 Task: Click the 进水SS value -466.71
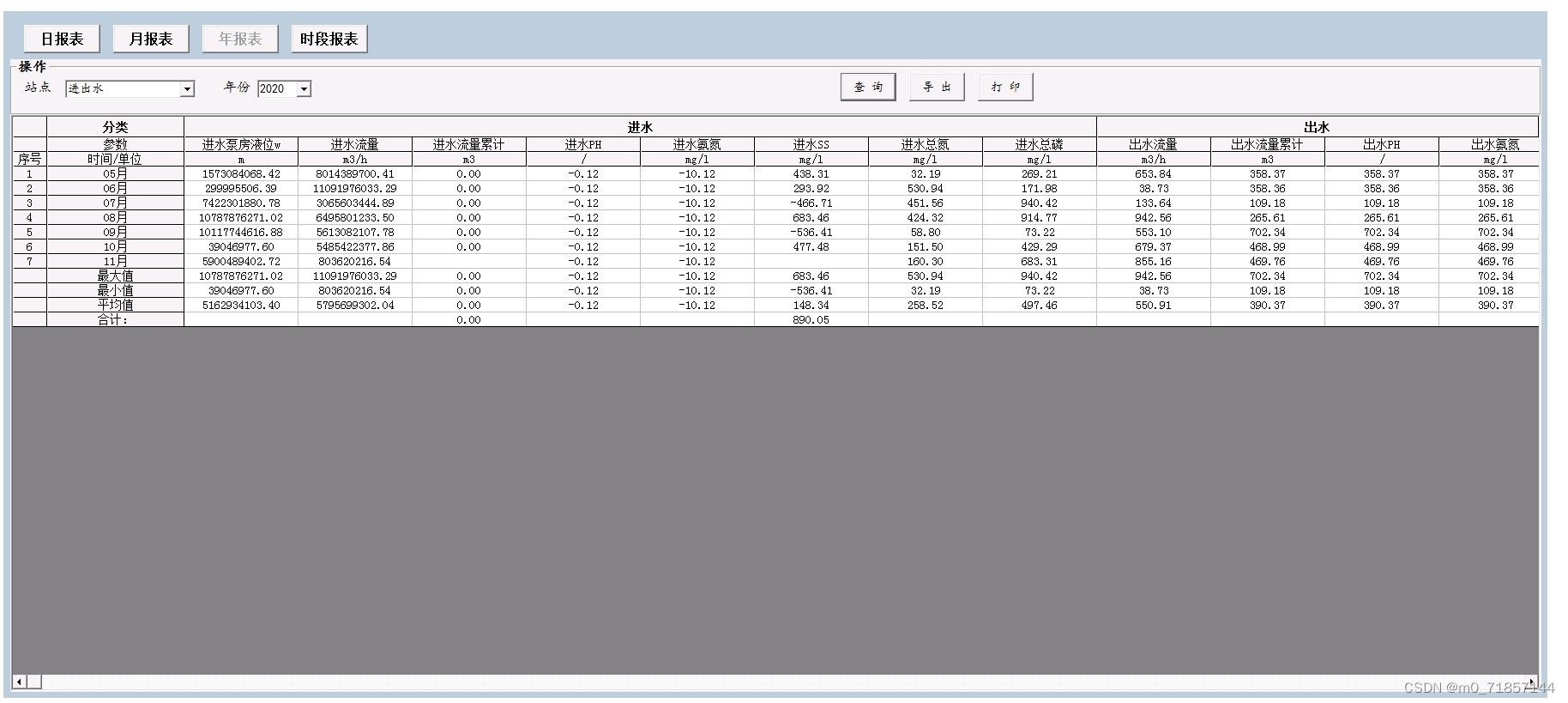pyautogui.click(x=811, y=203)
